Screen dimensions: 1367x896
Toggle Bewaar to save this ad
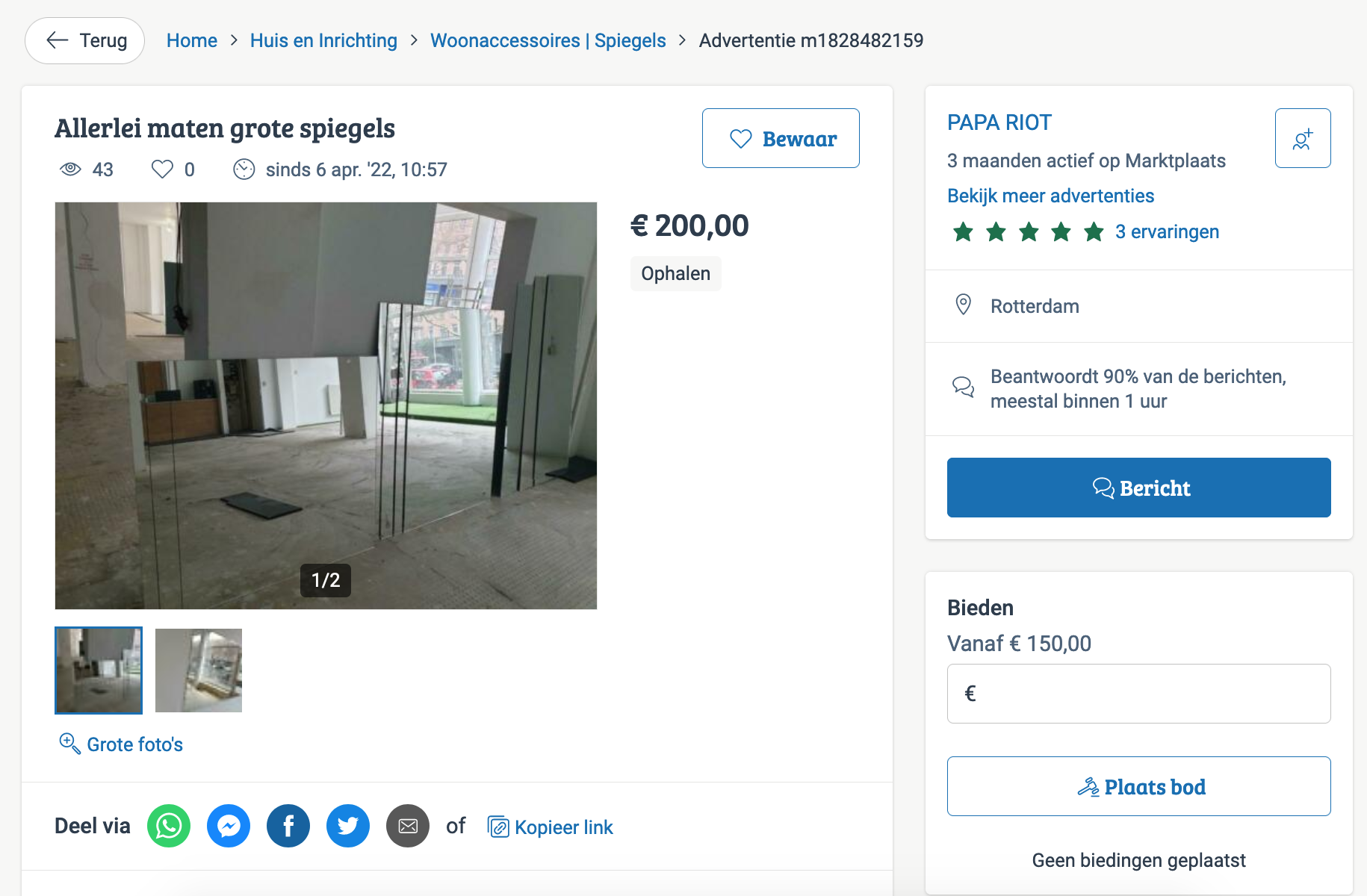coord(781,138)
